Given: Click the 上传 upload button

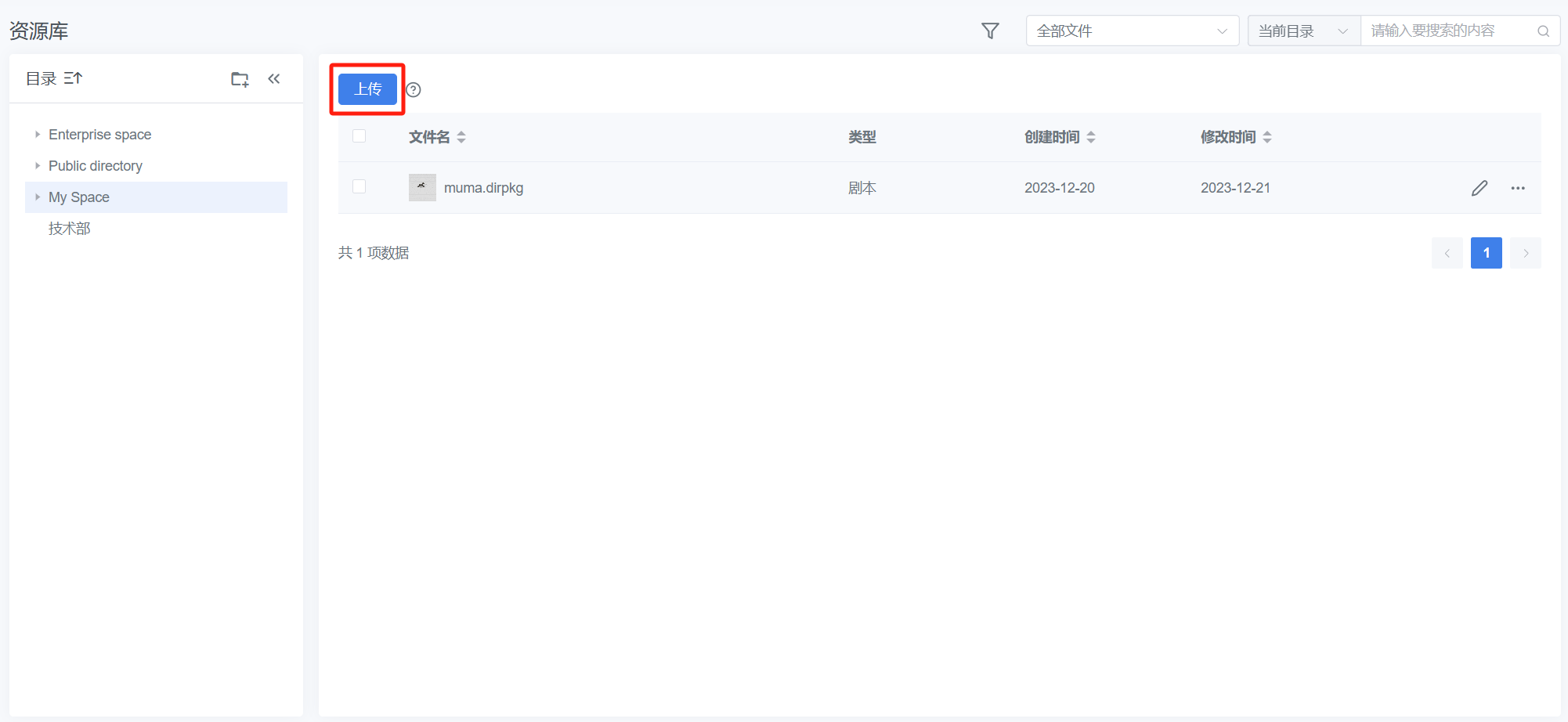Looking at the screenshot, I should pos(367,89).
